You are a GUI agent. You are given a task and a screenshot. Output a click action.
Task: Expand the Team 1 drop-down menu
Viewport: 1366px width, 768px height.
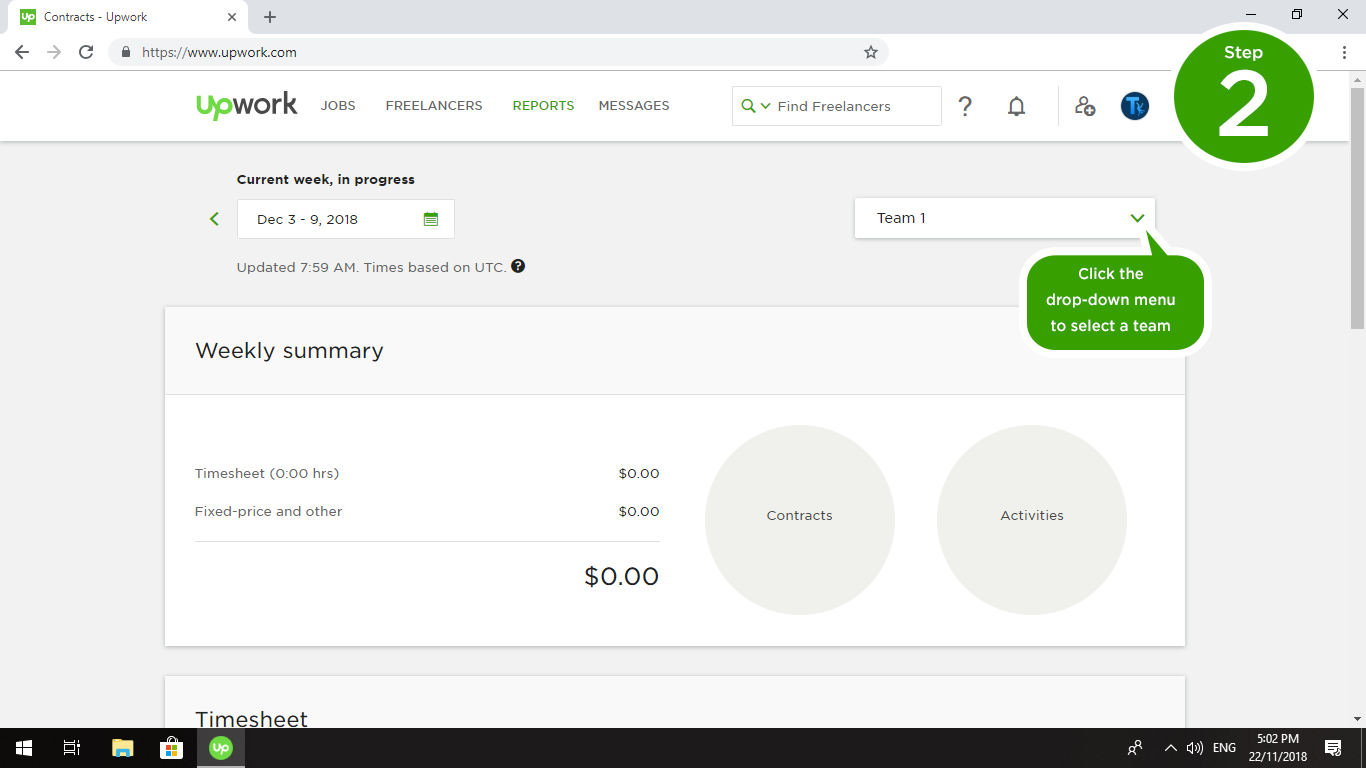tap(1137, 218)
